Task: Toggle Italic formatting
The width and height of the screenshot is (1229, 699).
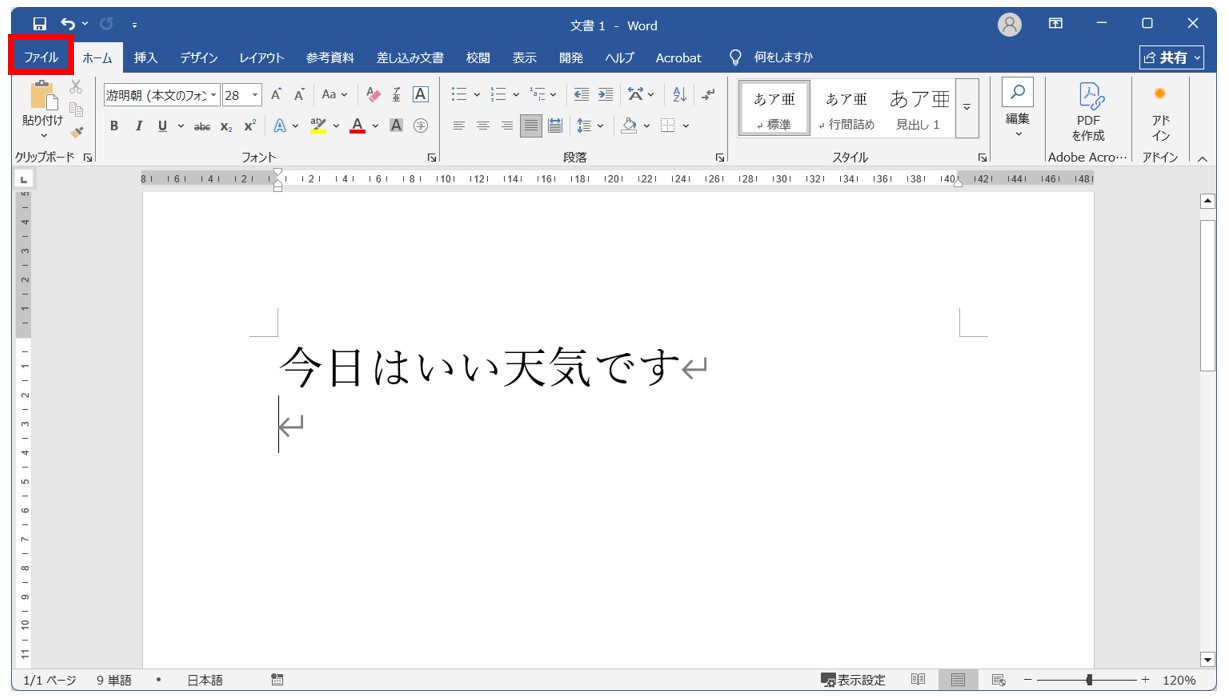Action: pyautogui.click(x=138, y=126)
